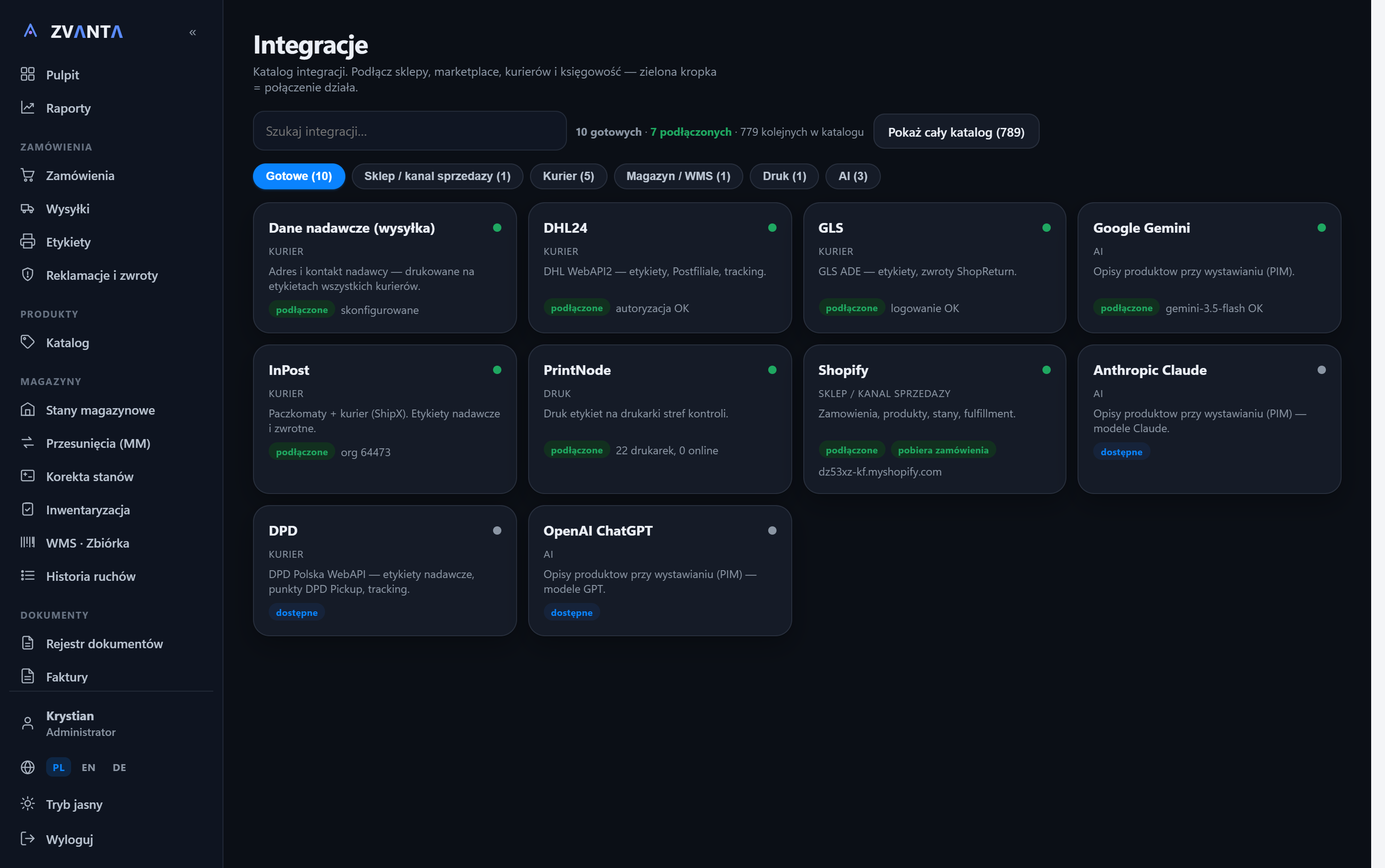Viewport: 1385px width, 868px height.
Task: Click '7 podłączonych' summary text
Action: click(691, 132)
